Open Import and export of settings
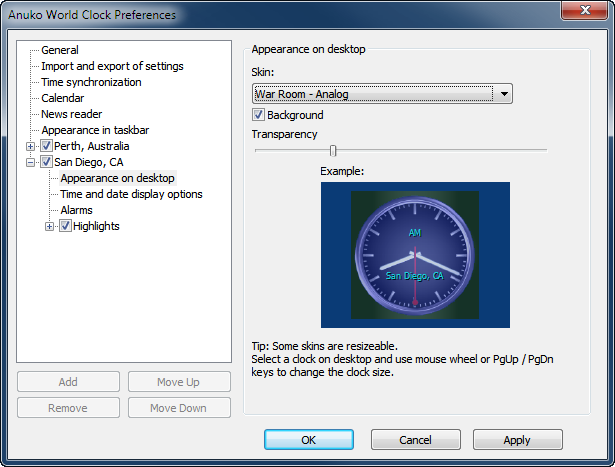 [x=112, y=66]
